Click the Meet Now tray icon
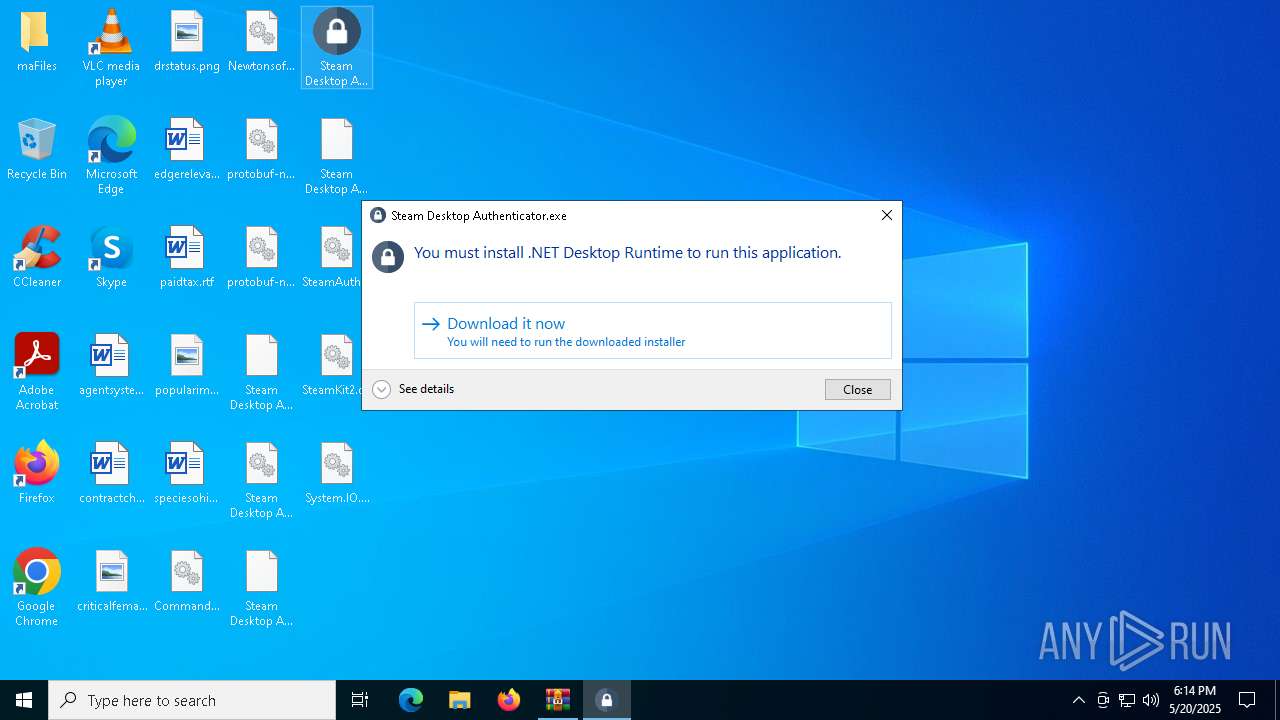 (x=1103, y=700)
